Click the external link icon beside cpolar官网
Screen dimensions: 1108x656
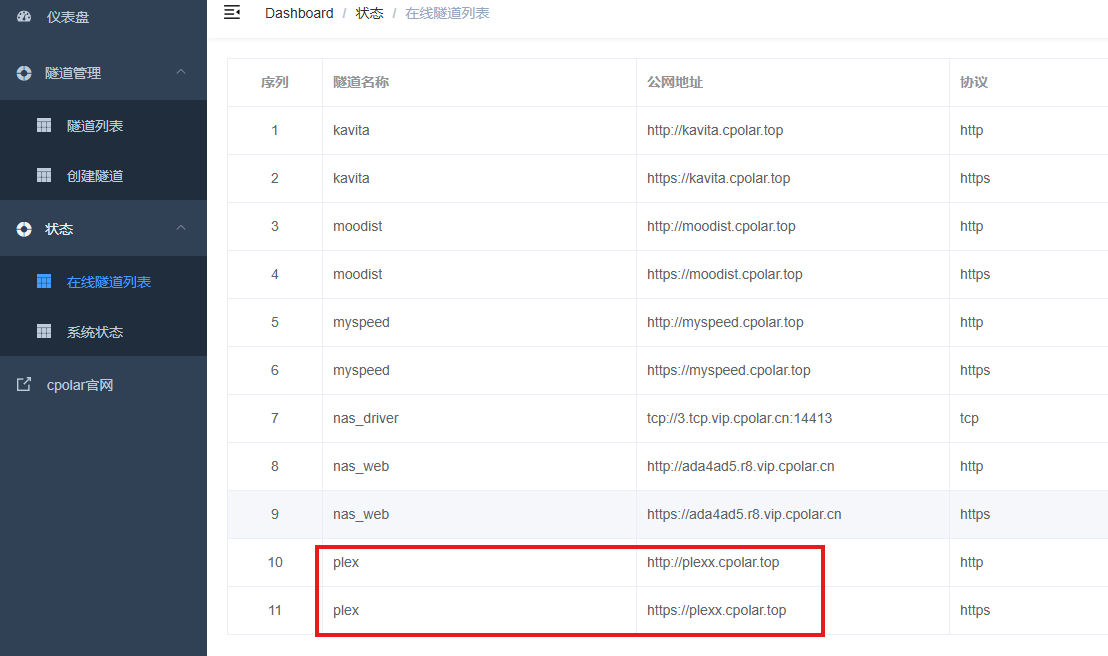(x=25, y=385)
